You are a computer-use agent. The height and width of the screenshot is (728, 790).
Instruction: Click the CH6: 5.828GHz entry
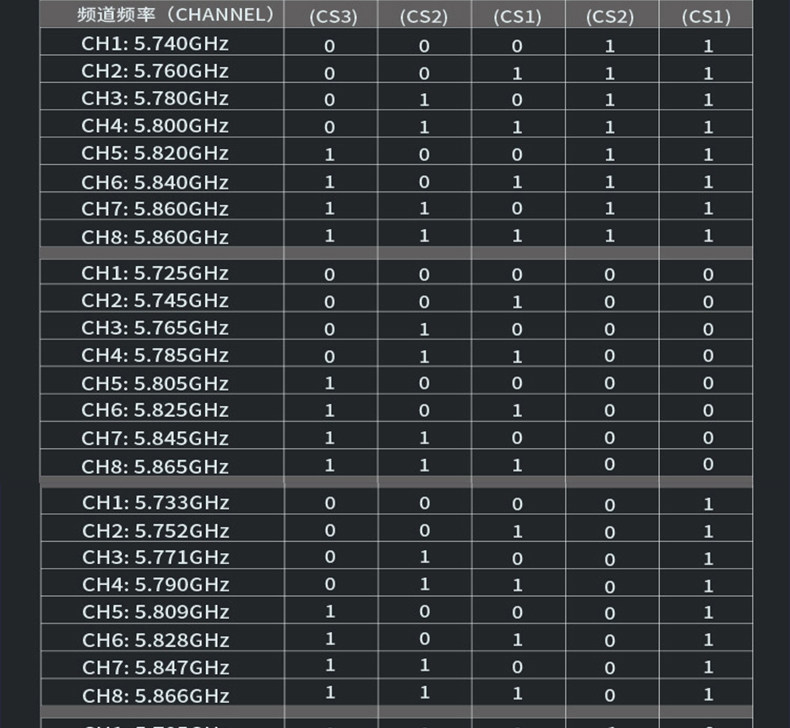pyautogui.click(x=156, y=640)
